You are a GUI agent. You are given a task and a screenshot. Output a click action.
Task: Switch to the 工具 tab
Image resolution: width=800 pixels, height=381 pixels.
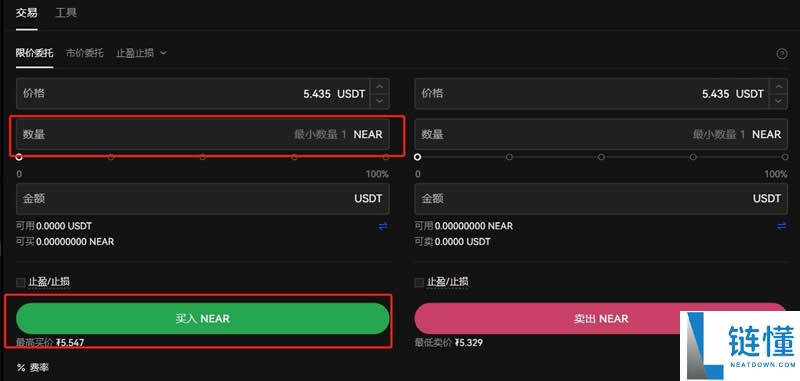coord(66,13)
